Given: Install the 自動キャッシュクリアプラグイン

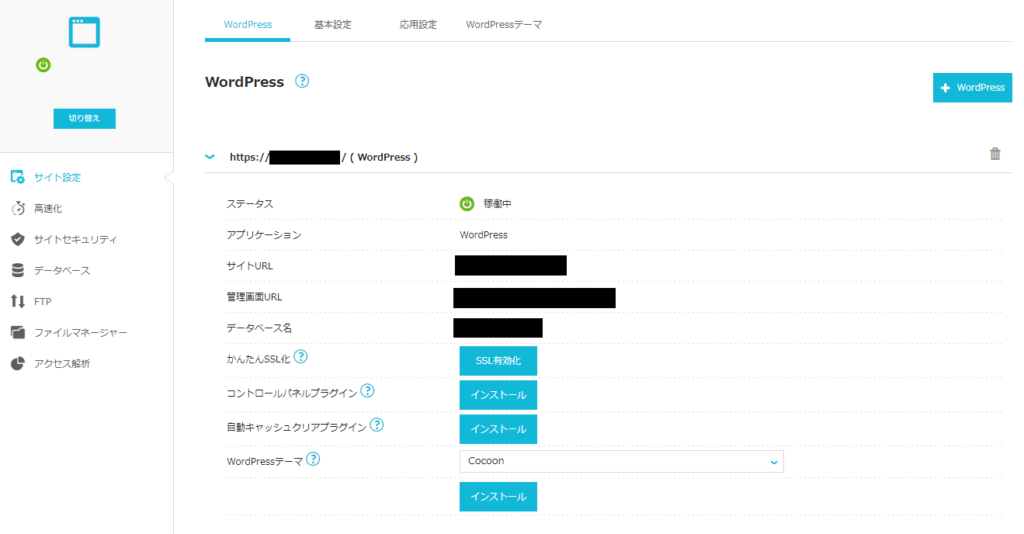Looking at the screenshot, I should 498,429.
